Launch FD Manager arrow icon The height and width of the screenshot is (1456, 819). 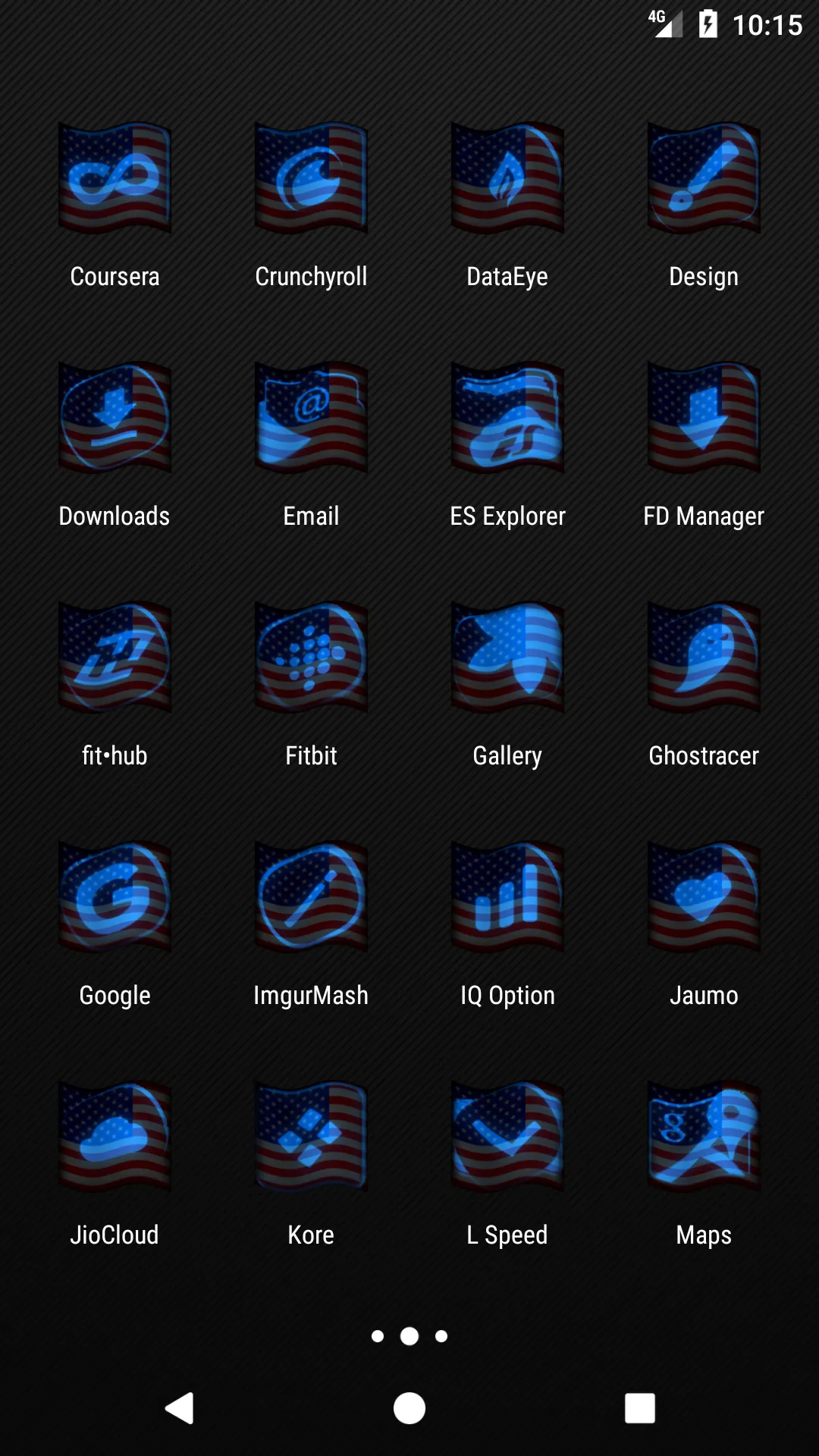click(x=704, y=417)
